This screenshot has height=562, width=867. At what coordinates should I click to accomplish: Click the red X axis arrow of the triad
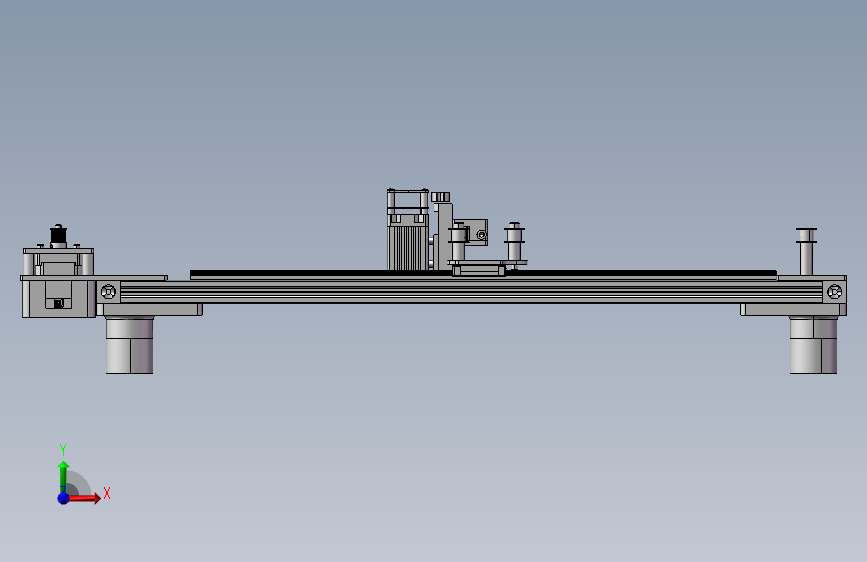(85, 498)
